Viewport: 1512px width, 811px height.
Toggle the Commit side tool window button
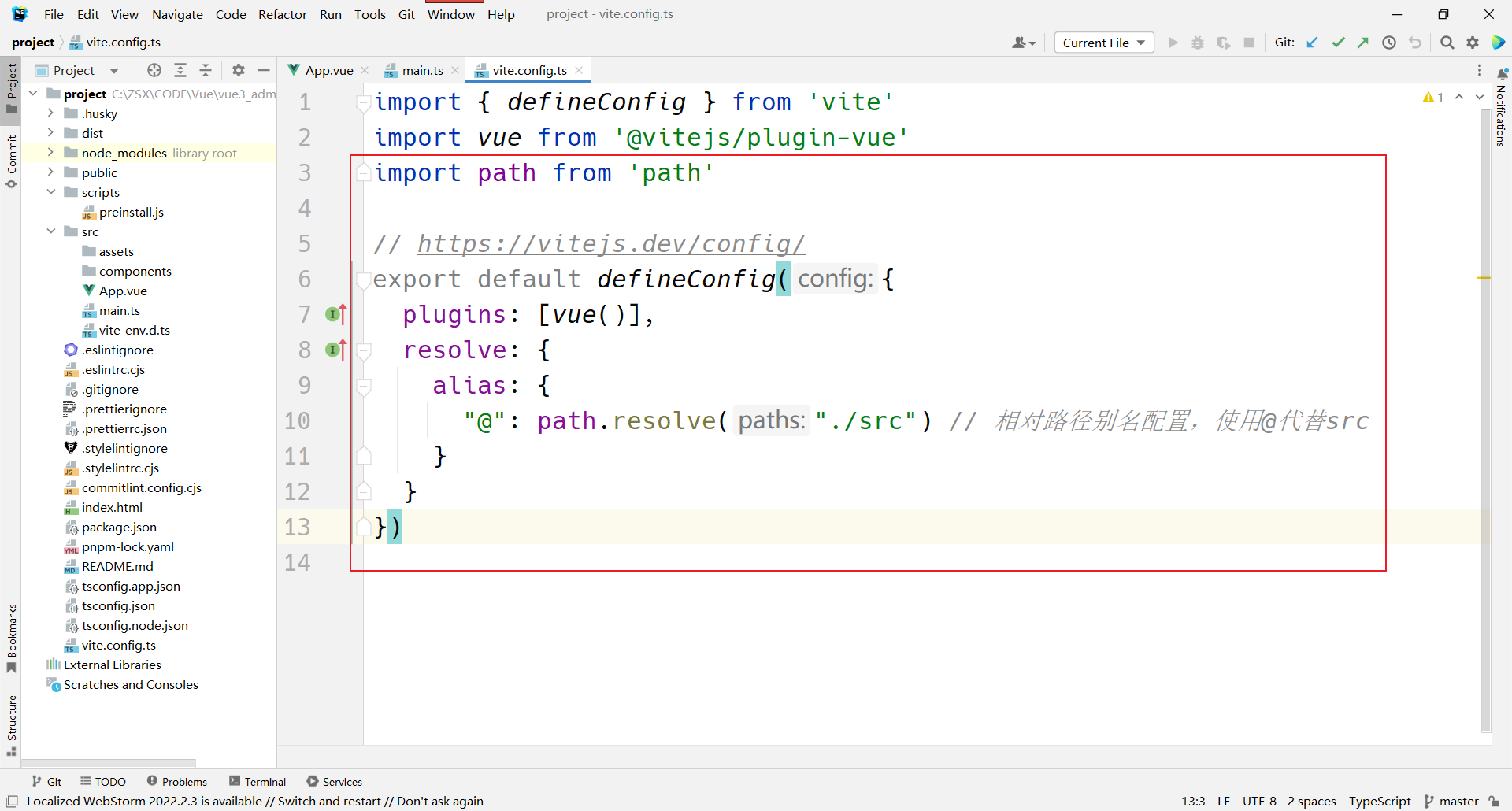[x=11, y=161]
